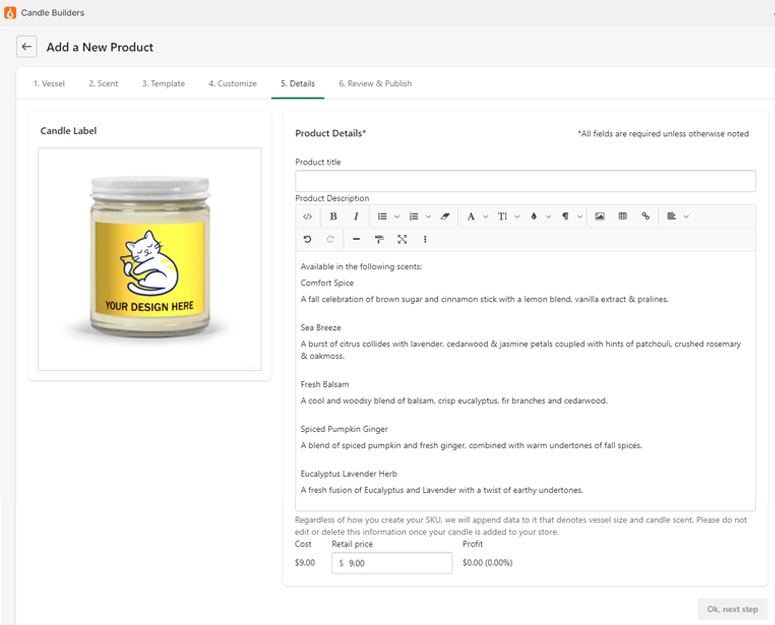Image resolution: width=775 pixels, height=625 pixels.
Task: Expand the font family dropdown
Action: 477,216
